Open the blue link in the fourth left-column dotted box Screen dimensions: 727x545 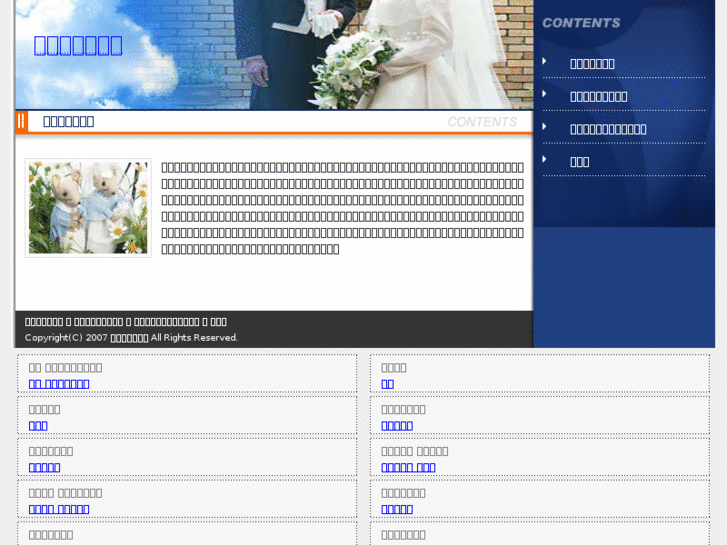point(59,509)
